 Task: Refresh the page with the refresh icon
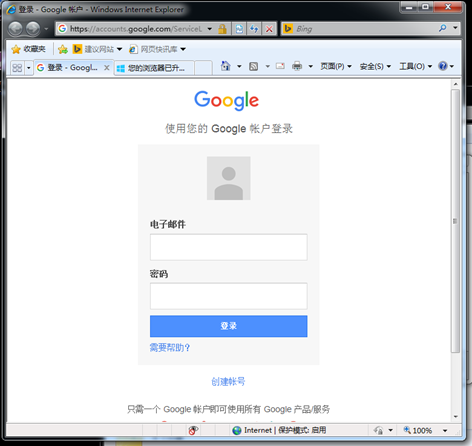click(x=254, y=29)
